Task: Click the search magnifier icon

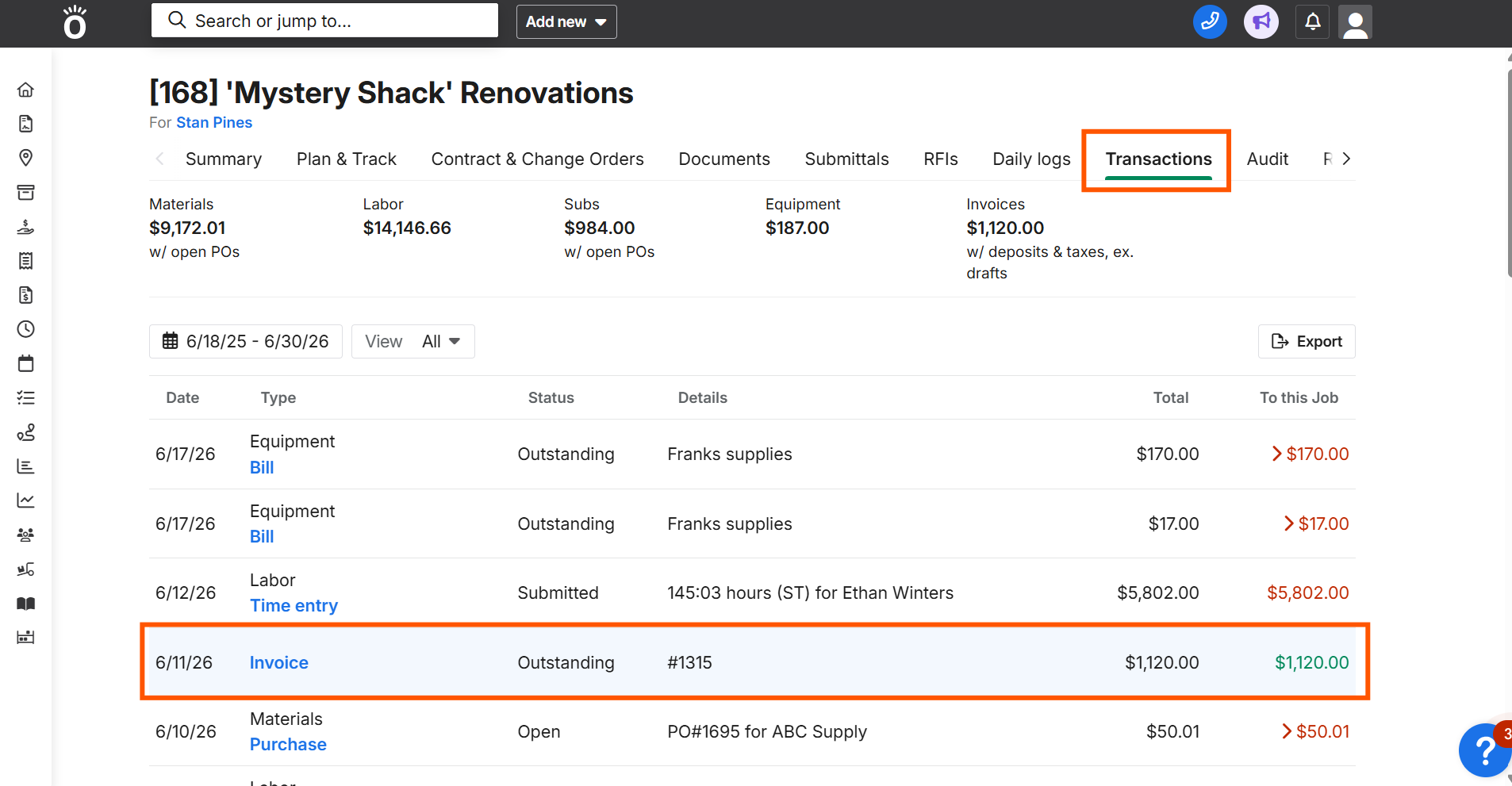Action: pos(177,20)
